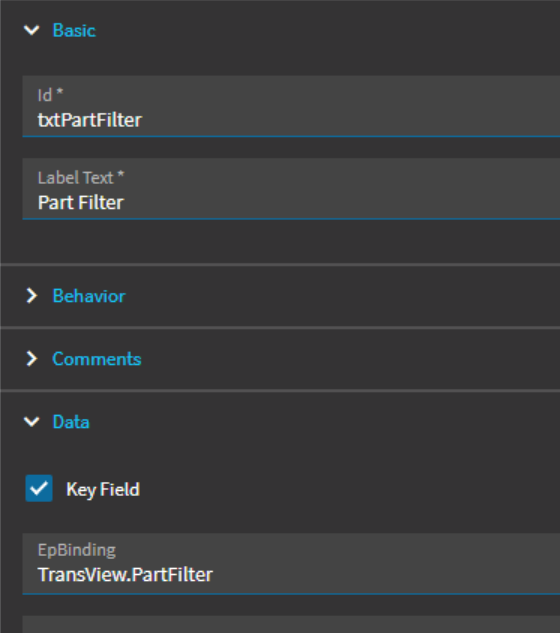Open the Basic section header label
Viewport: 560px width, 633px height.
pos(74,30)
